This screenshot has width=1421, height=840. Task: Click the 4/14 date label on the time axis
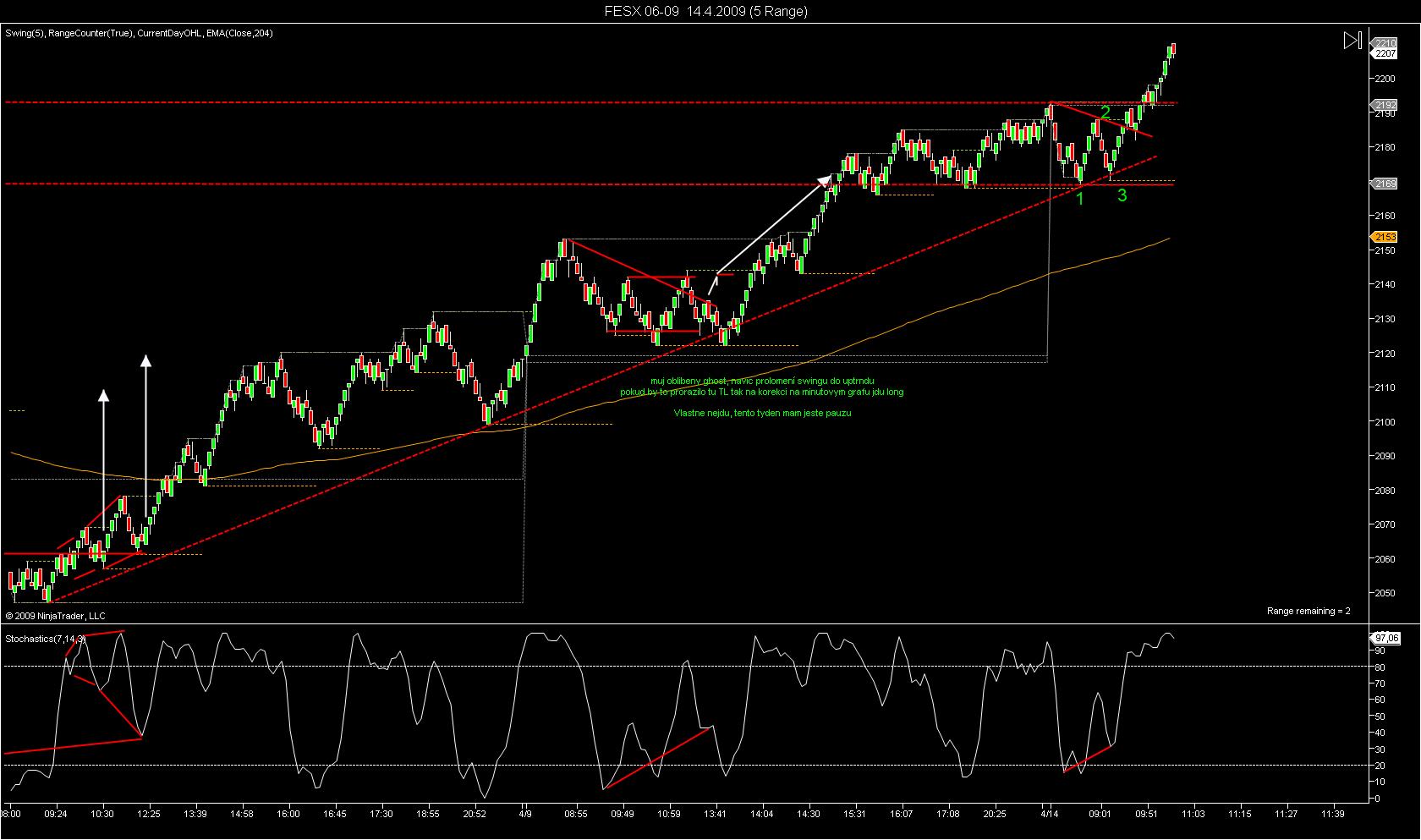pos(1050,814)
